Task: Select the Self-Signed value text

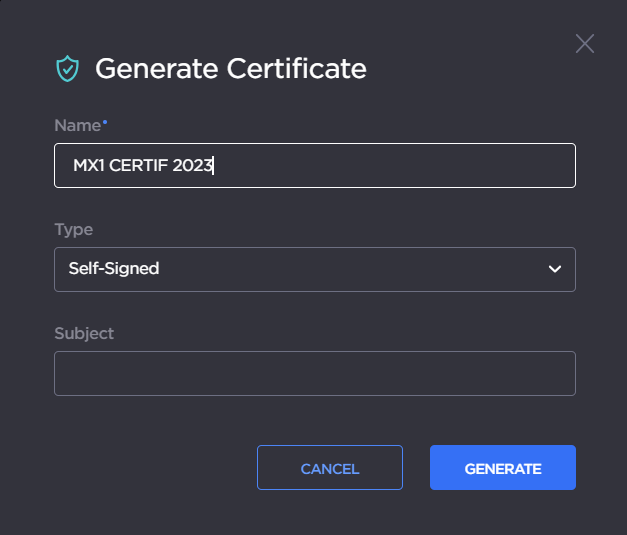Action: [x=113, y=269]
